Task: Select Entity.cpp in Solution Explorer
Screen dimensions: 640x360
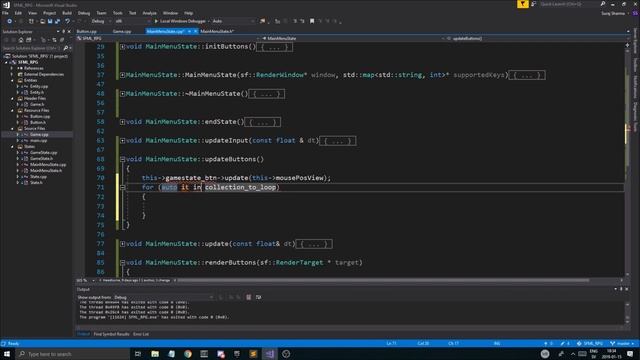Action: (x=39, y=87)
